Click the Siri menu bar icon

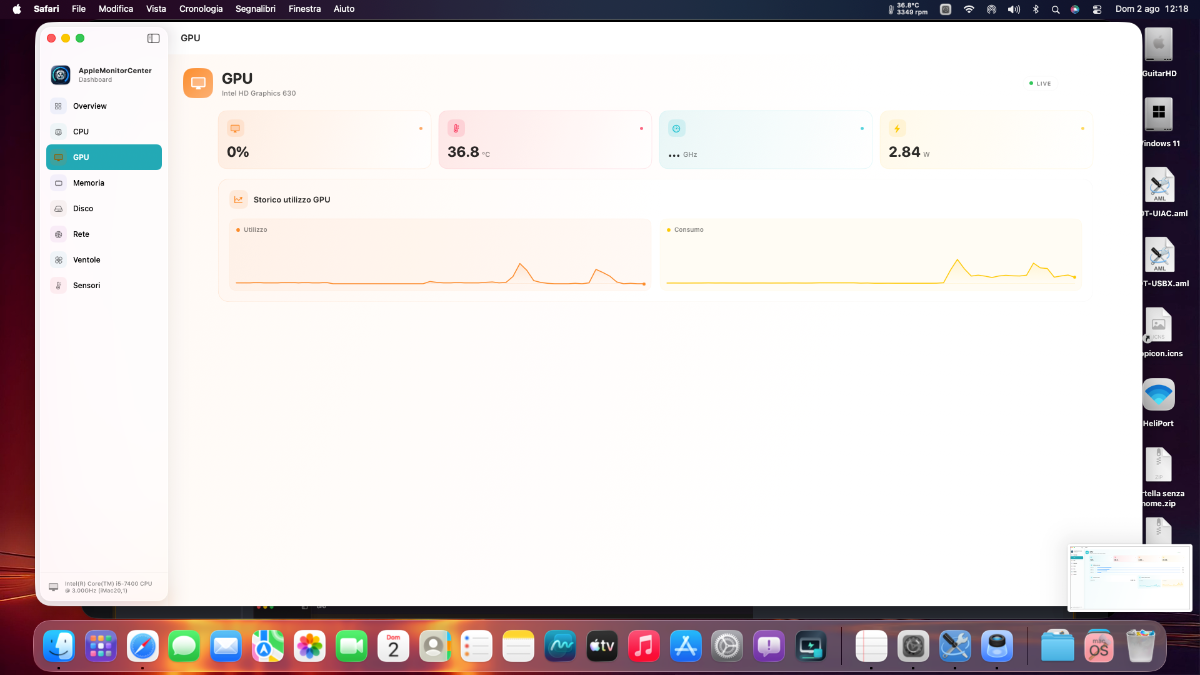coord(1075,9)
